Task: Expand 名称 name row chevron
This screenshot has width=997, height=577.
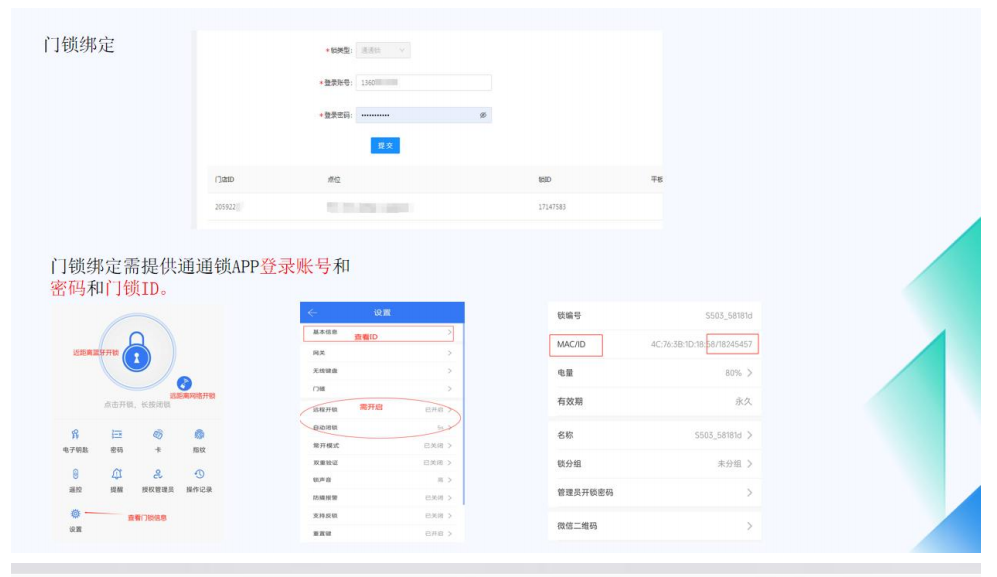Action: [750, 435]
